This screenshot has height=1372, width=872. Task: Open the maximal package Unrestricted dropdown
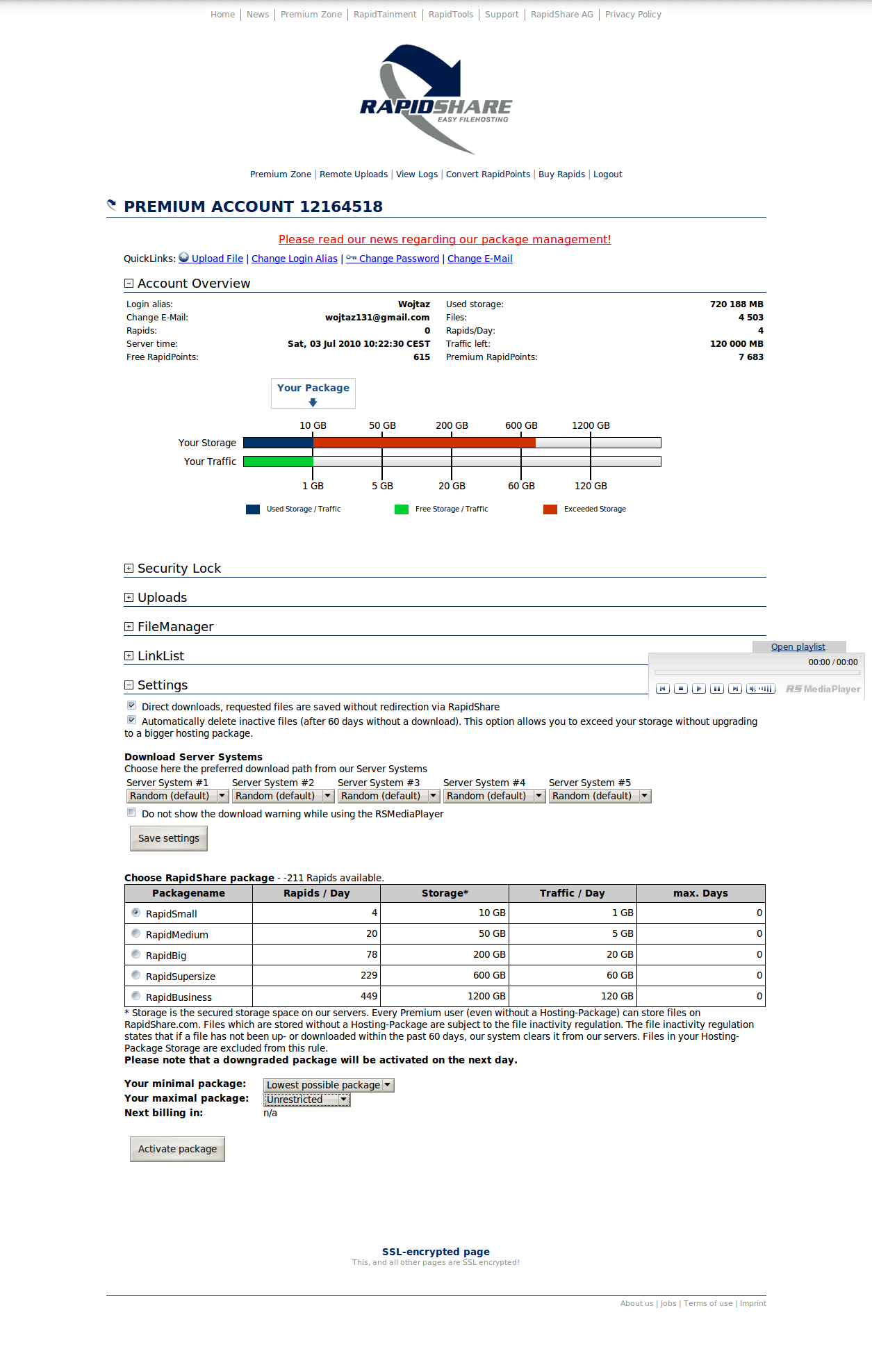click(307, 1100)
